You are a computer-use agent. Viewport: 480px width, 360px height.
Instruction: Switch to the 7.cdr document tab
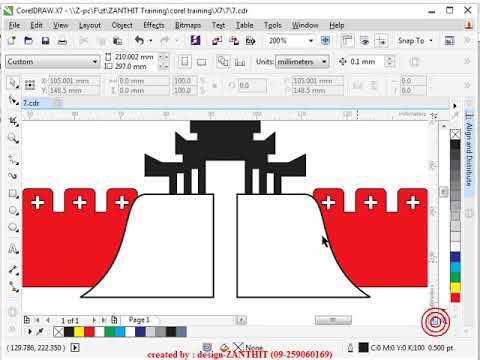point(31,103)
